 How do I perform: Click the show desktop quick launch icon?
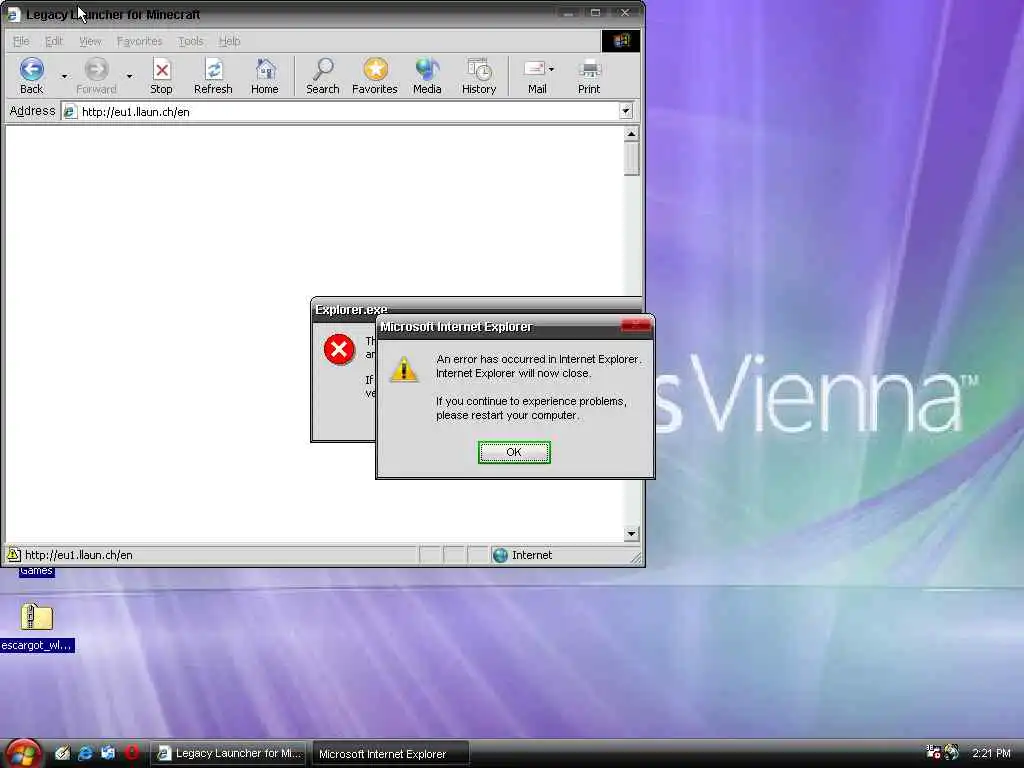pyautogui.click(x=63, y=753)
